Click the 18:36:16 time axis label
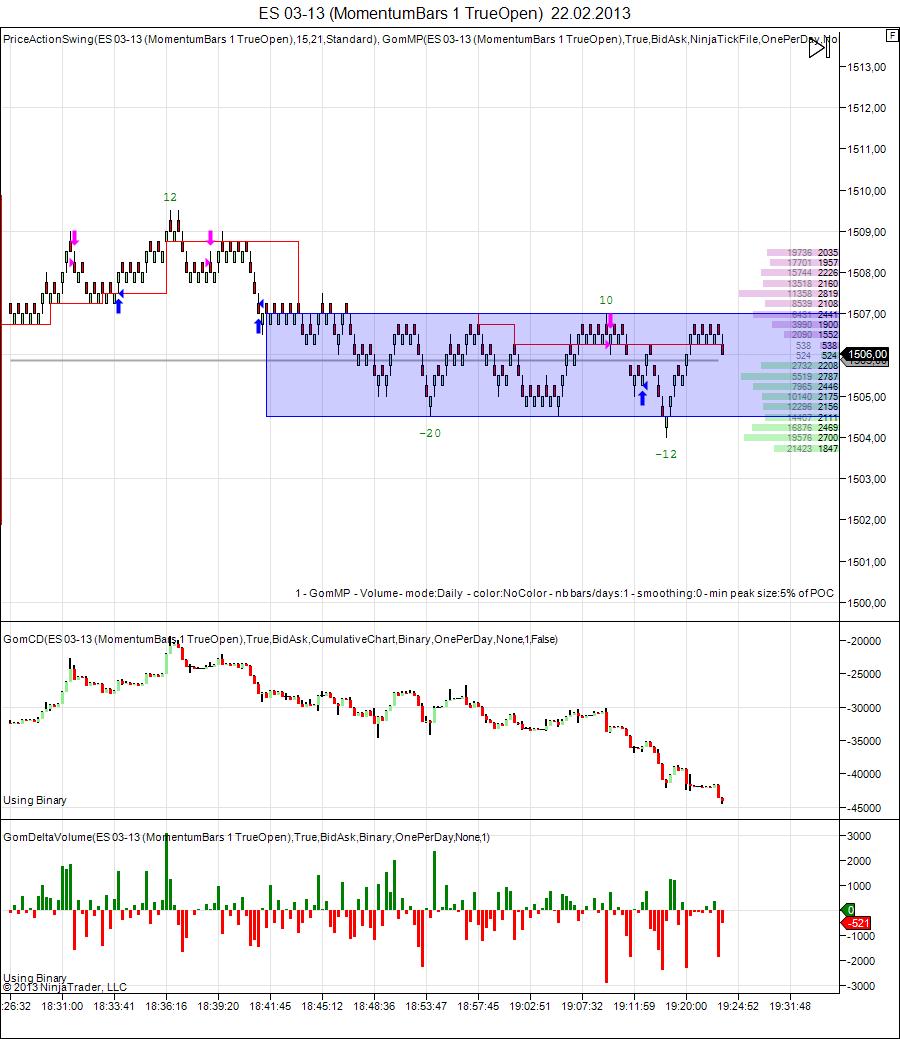 pos(166,1006)
